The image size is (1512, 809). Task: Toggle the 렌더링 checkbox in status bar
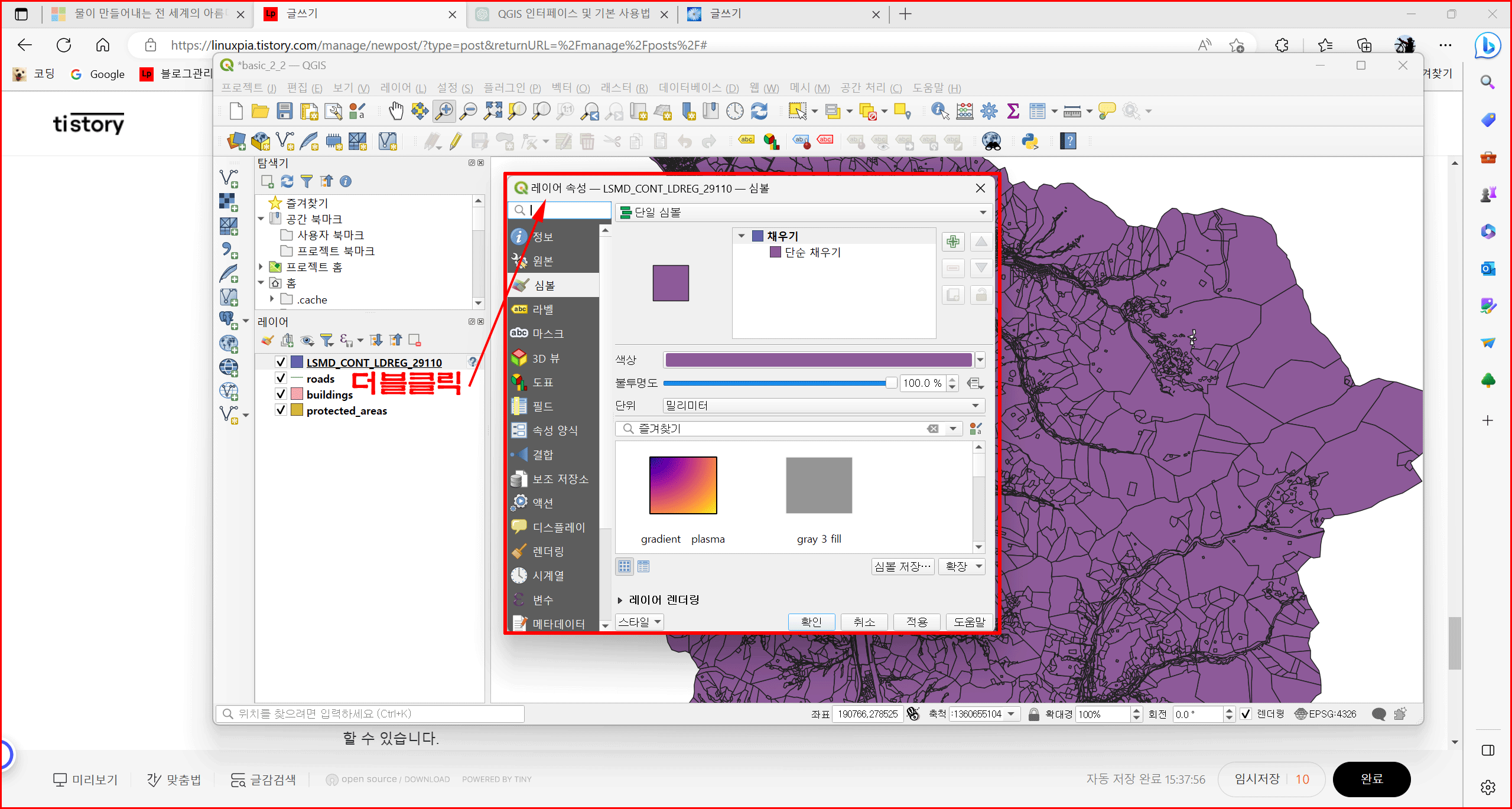click(x=1246, y=714)
